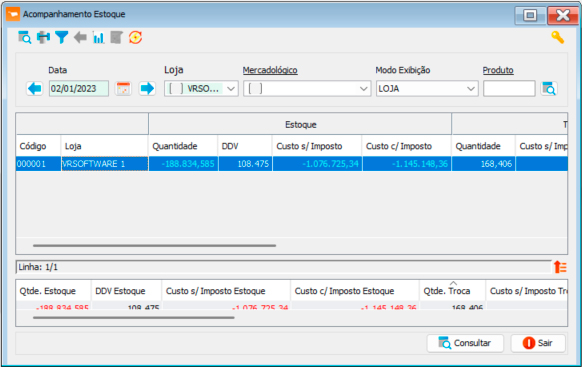The width and height of the screenshot is (582, 367).
Task: Click the cell 108.475
Action: click(245, 164)
